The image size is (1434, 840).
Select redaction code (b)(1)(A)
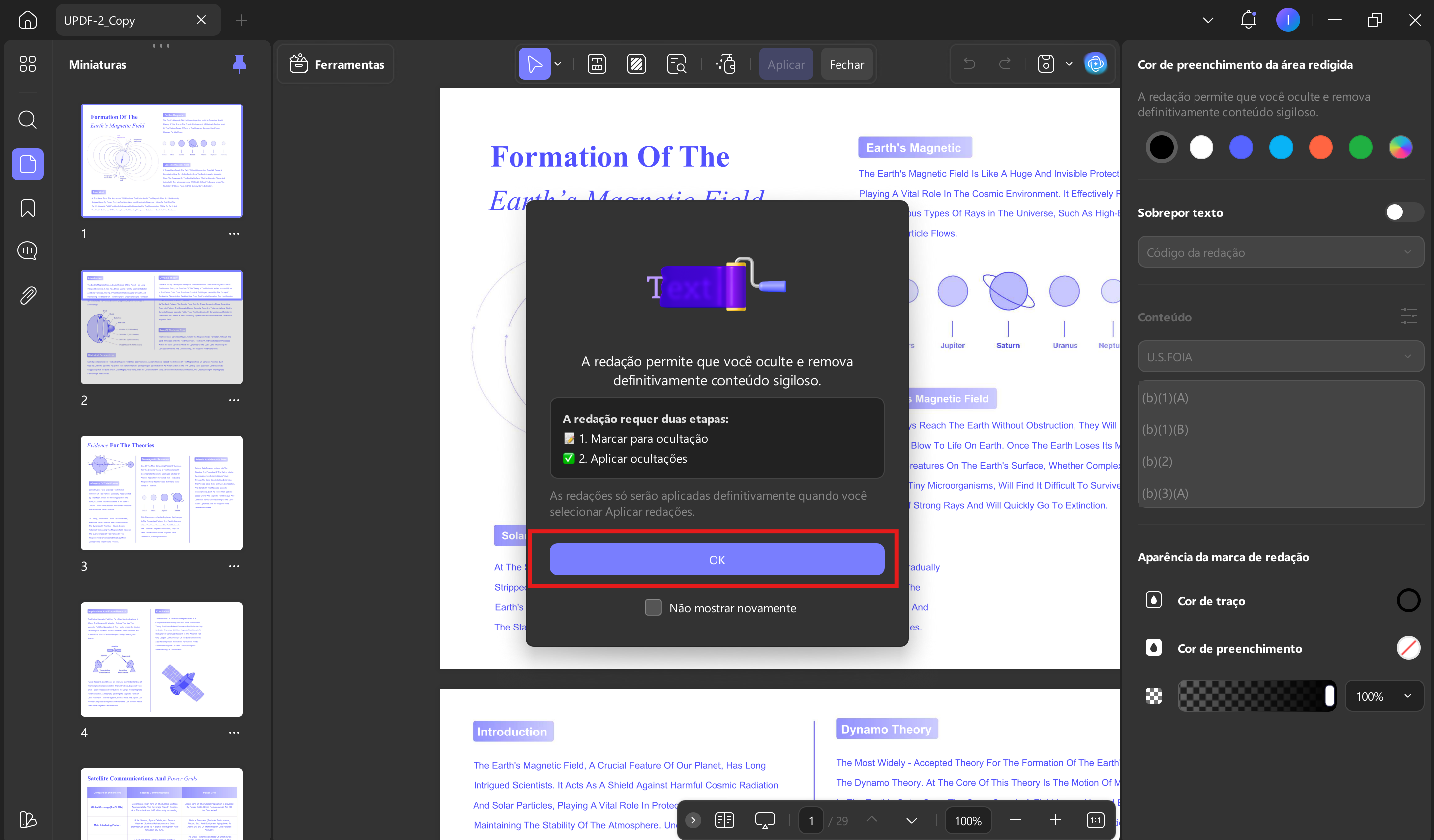(x=1280, y=398)
